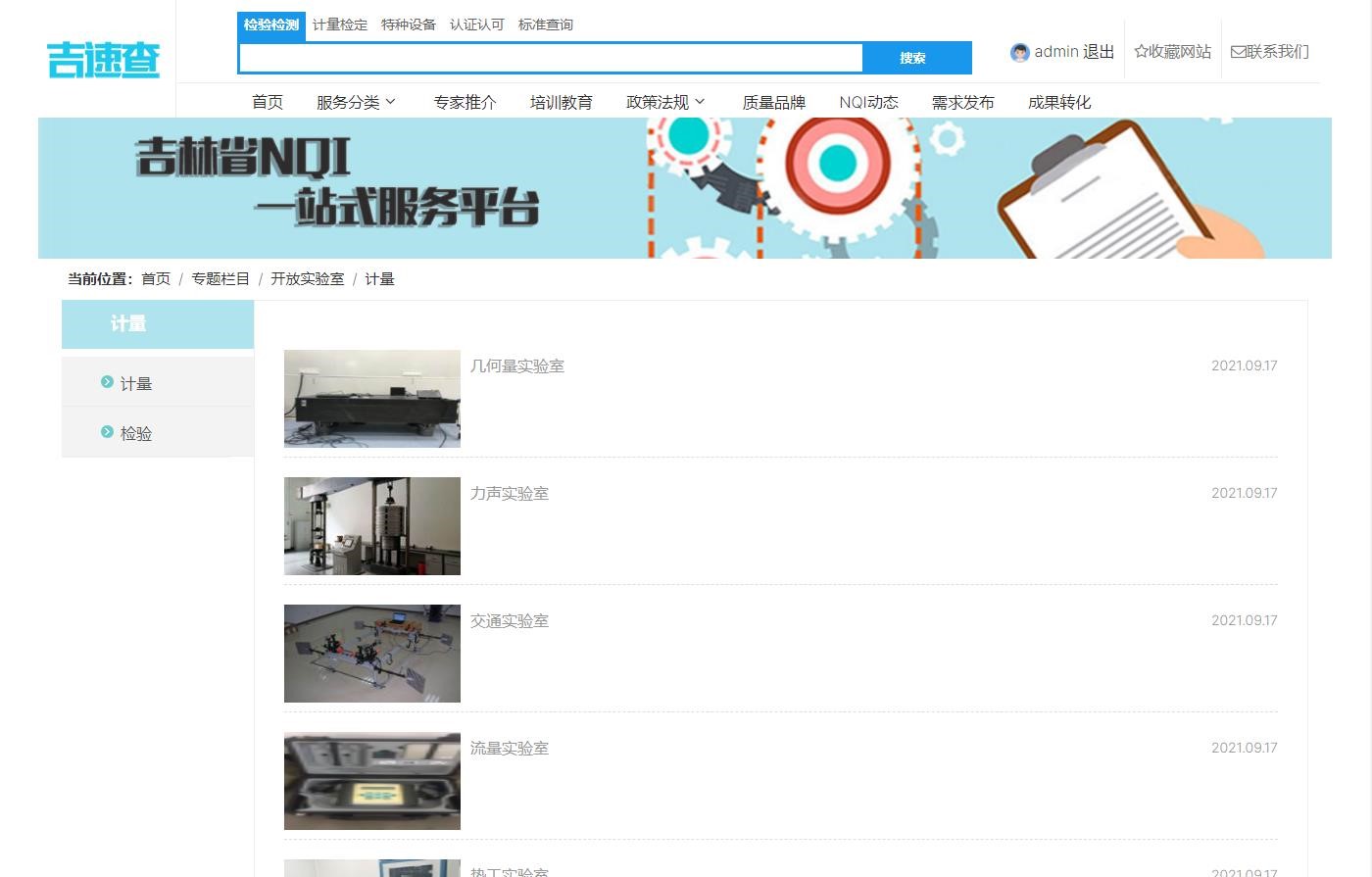Expand the 政策法规 dropdown arrow
Viewport: 1372px width, 877px height.
click(700, 101)
